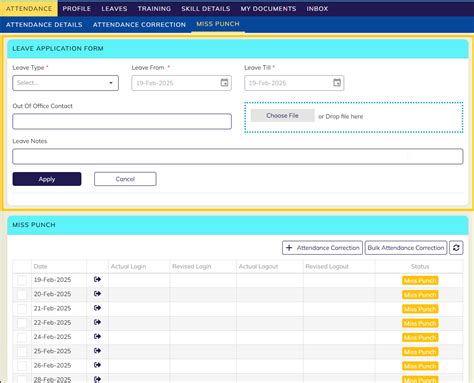This screenshot has height=383, width=474.
Task: Tick the checkbox for 21-Feb-2025 row
Action: 22,309
